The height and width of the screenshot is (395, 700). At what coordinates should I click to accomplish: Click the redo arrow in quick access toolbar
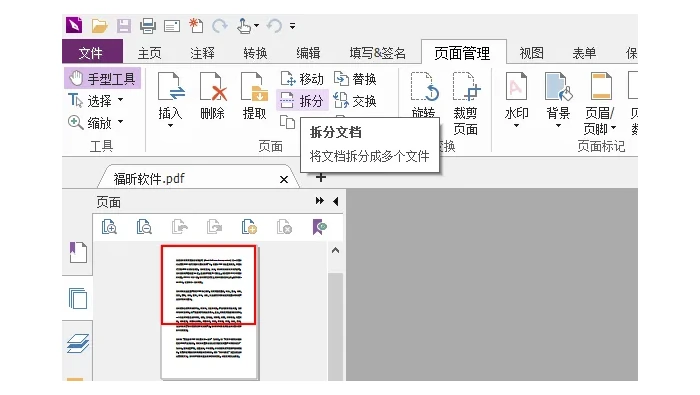click(220, 26)
